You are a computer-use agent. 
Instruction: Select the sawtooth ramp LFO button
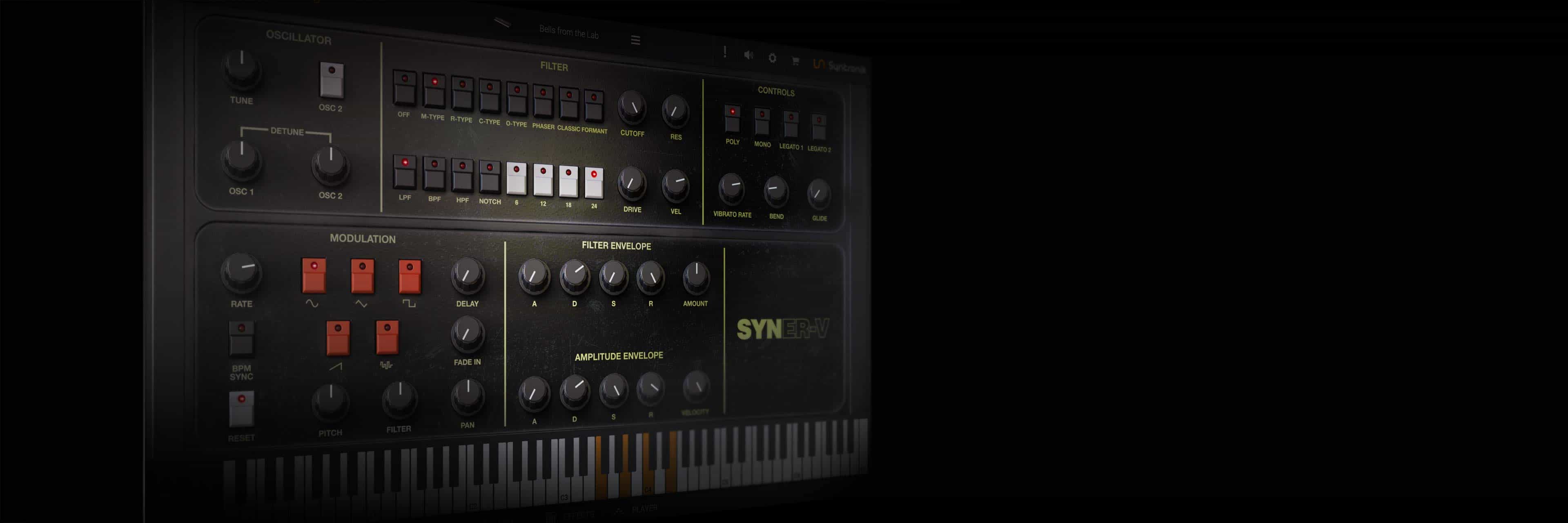[x=339, y=338]
